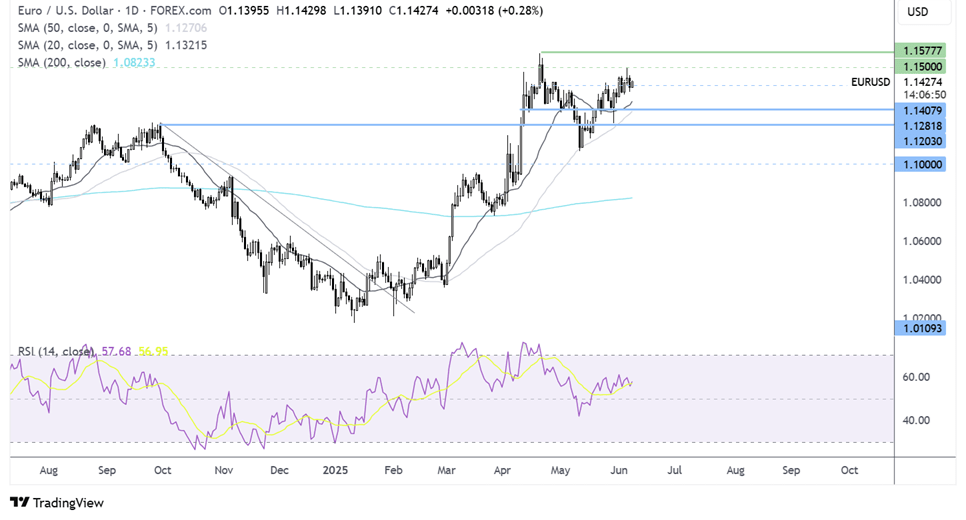Click the green 1.15777 price label
Viewport: 966px width, 520px height.
pyautogui.click(x=923, y=50)
